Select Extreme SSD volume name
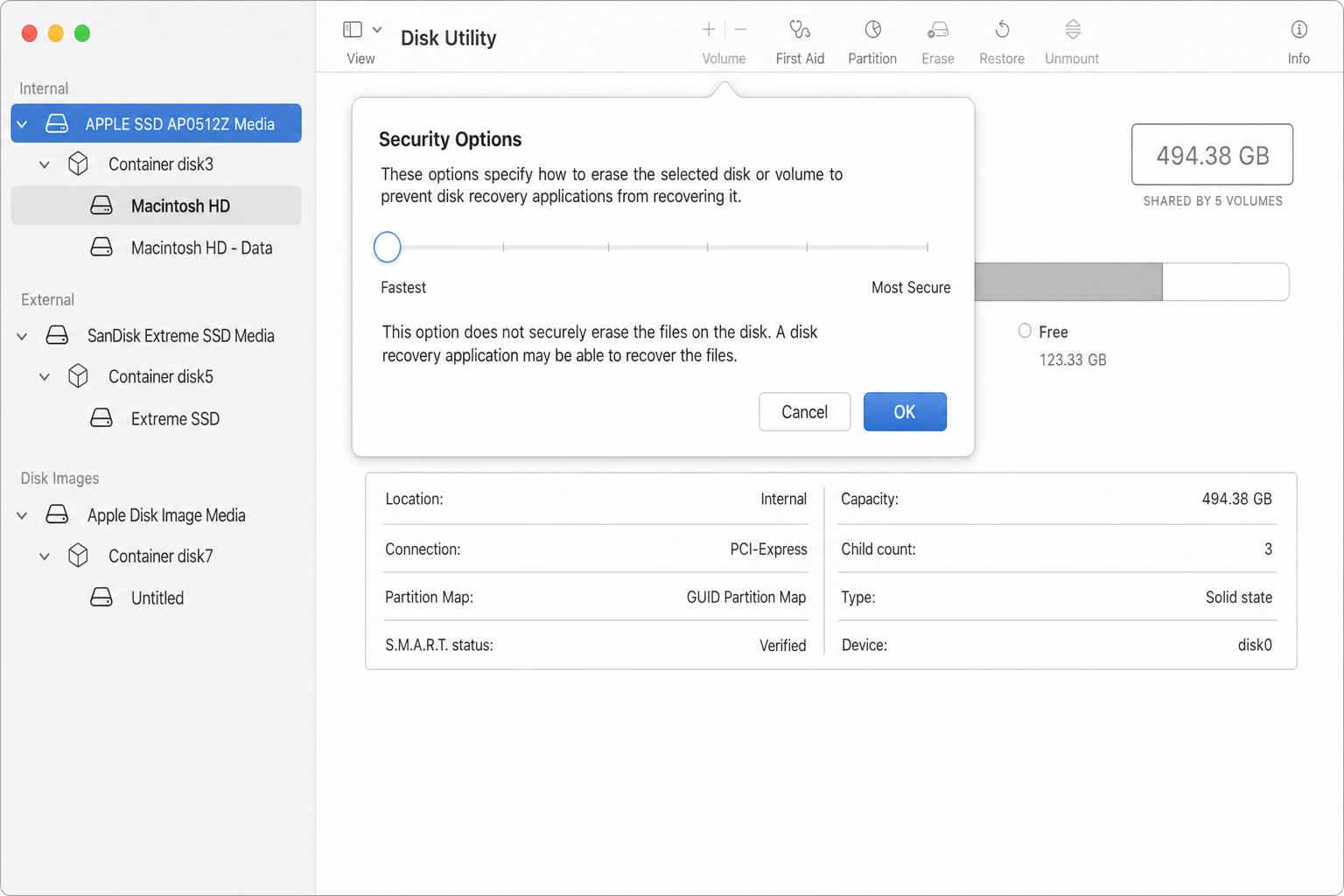Viewport: 1344px width, 896px height. [x=175, y=418]
